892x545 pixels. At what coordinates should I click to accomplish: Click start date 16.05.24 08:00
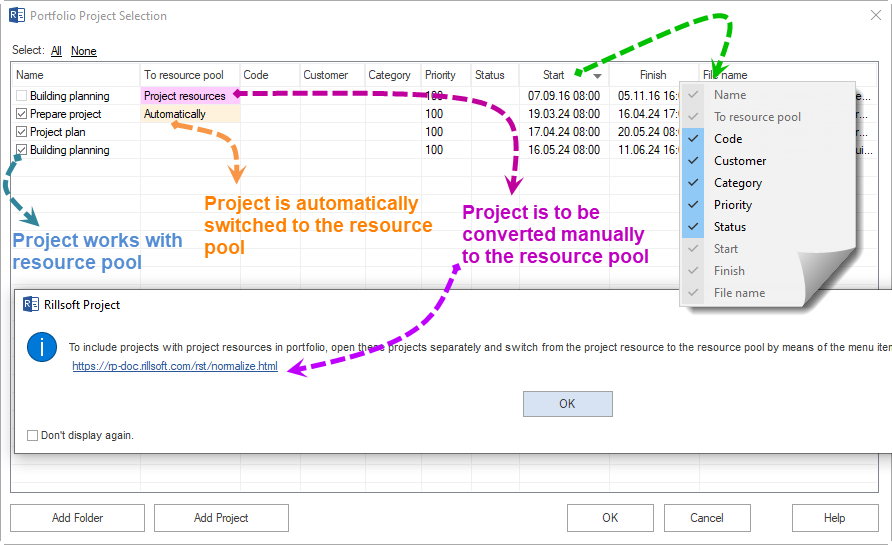(564, 150)
